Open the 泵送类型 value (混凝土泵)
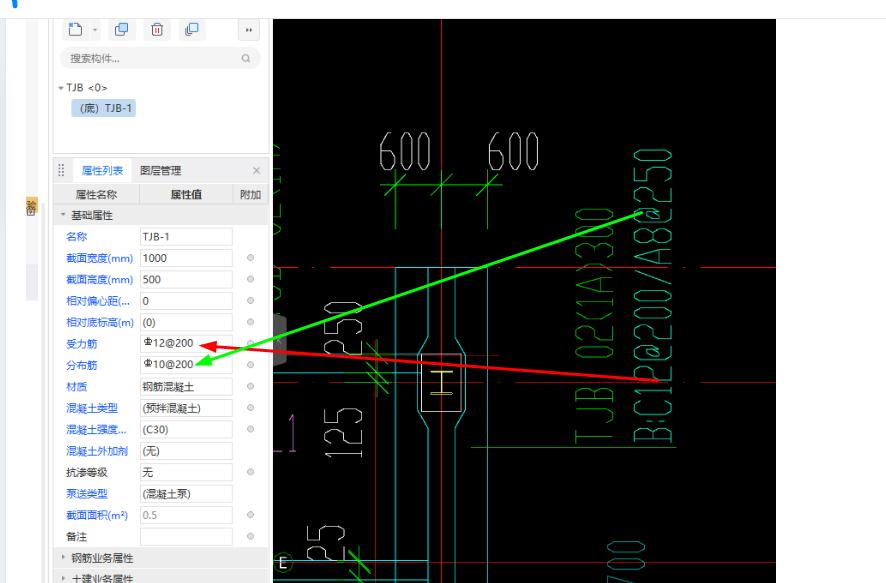886x583 pixels. click(186, 494)
